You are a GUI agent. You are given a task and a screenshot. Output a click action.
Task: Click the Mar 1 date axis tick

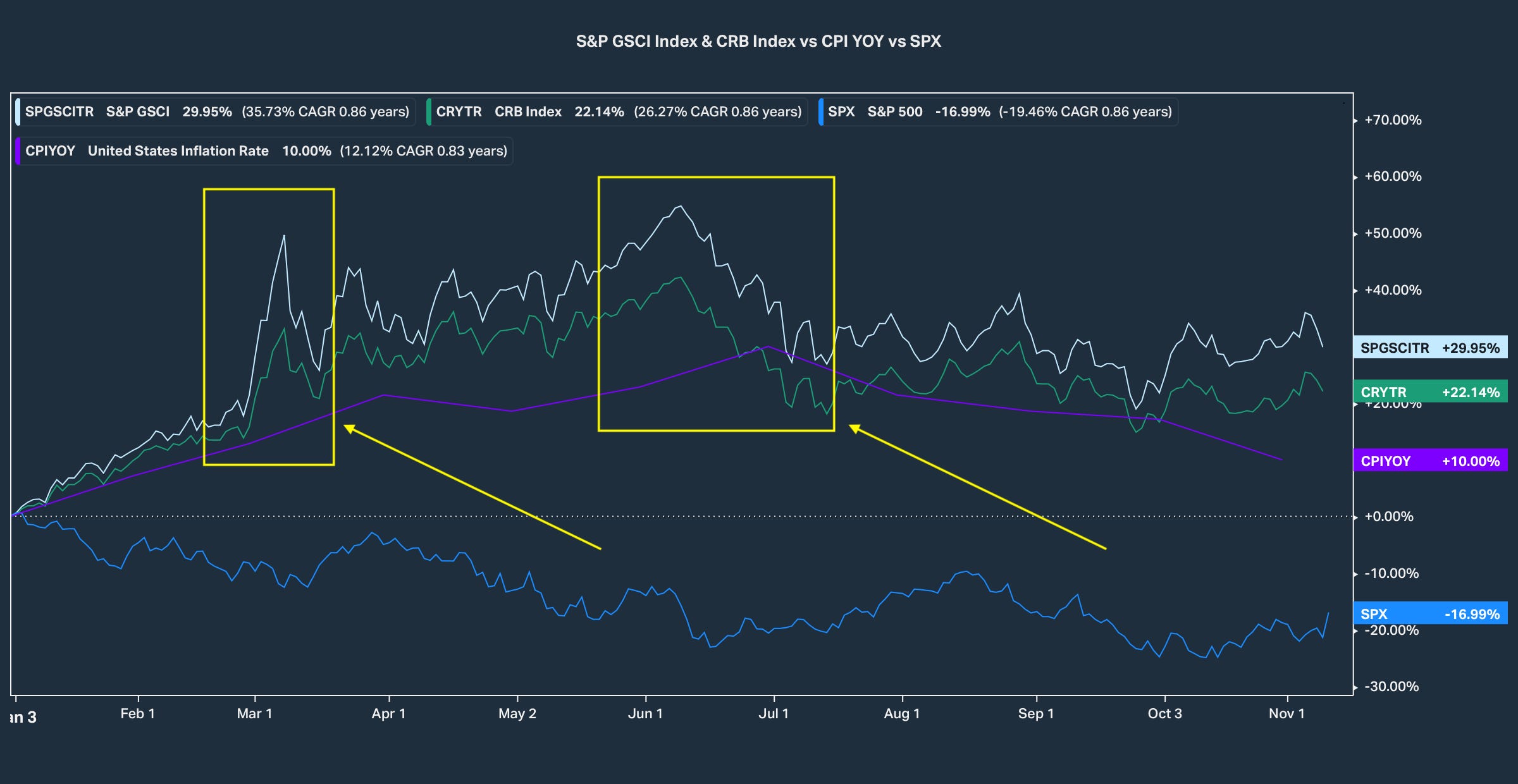254,714
